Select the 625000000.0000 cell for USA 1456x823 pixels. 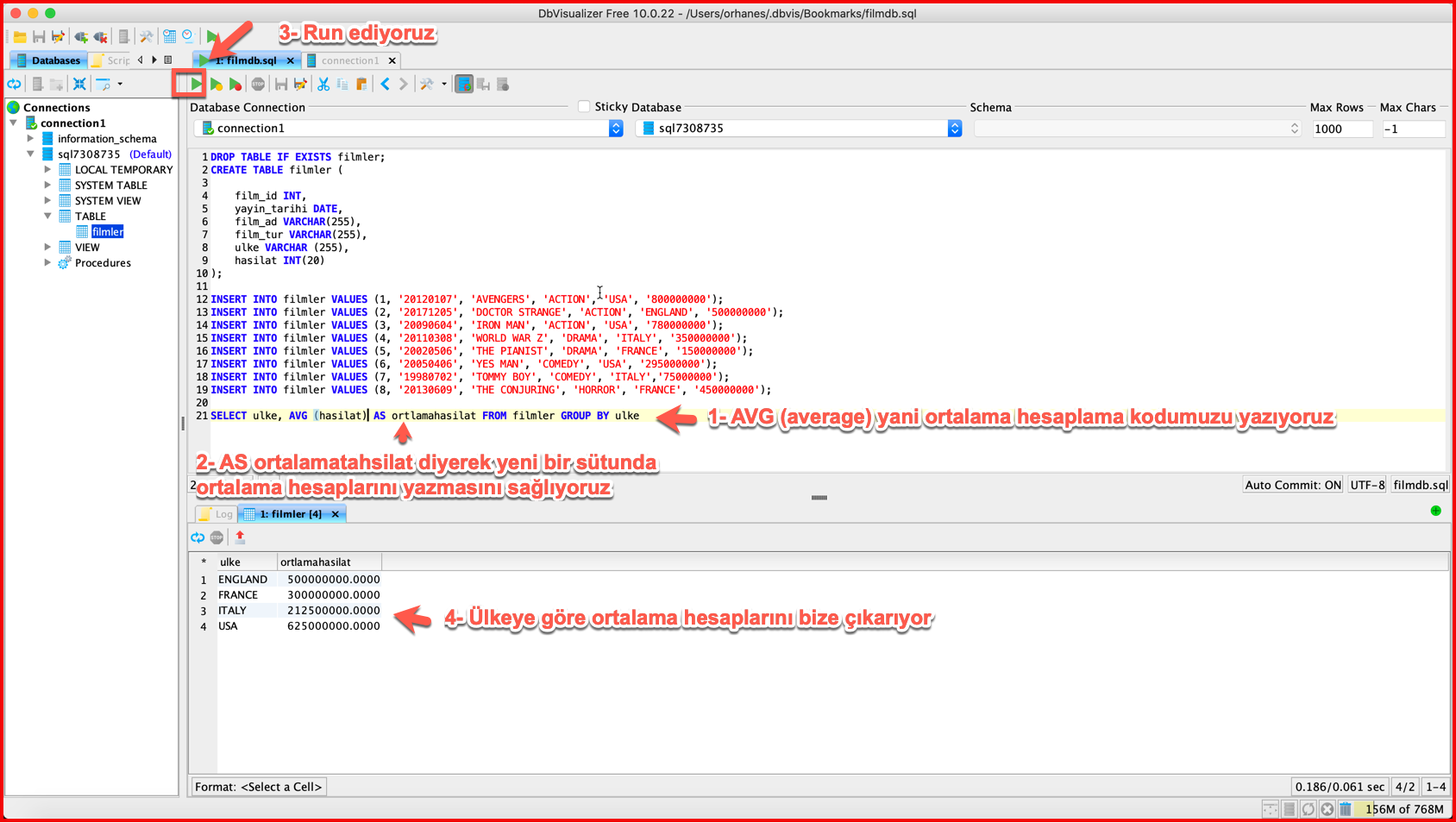329,626
